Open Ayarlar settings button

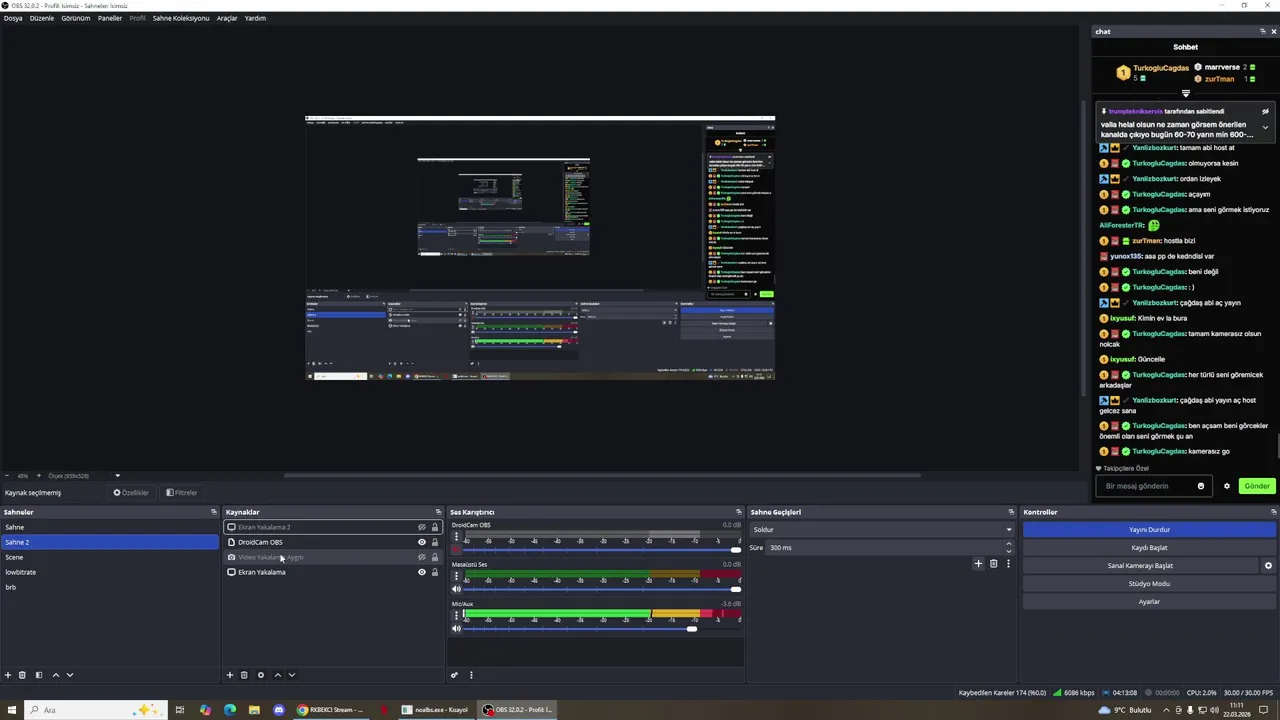click(x=1149, y=602)
